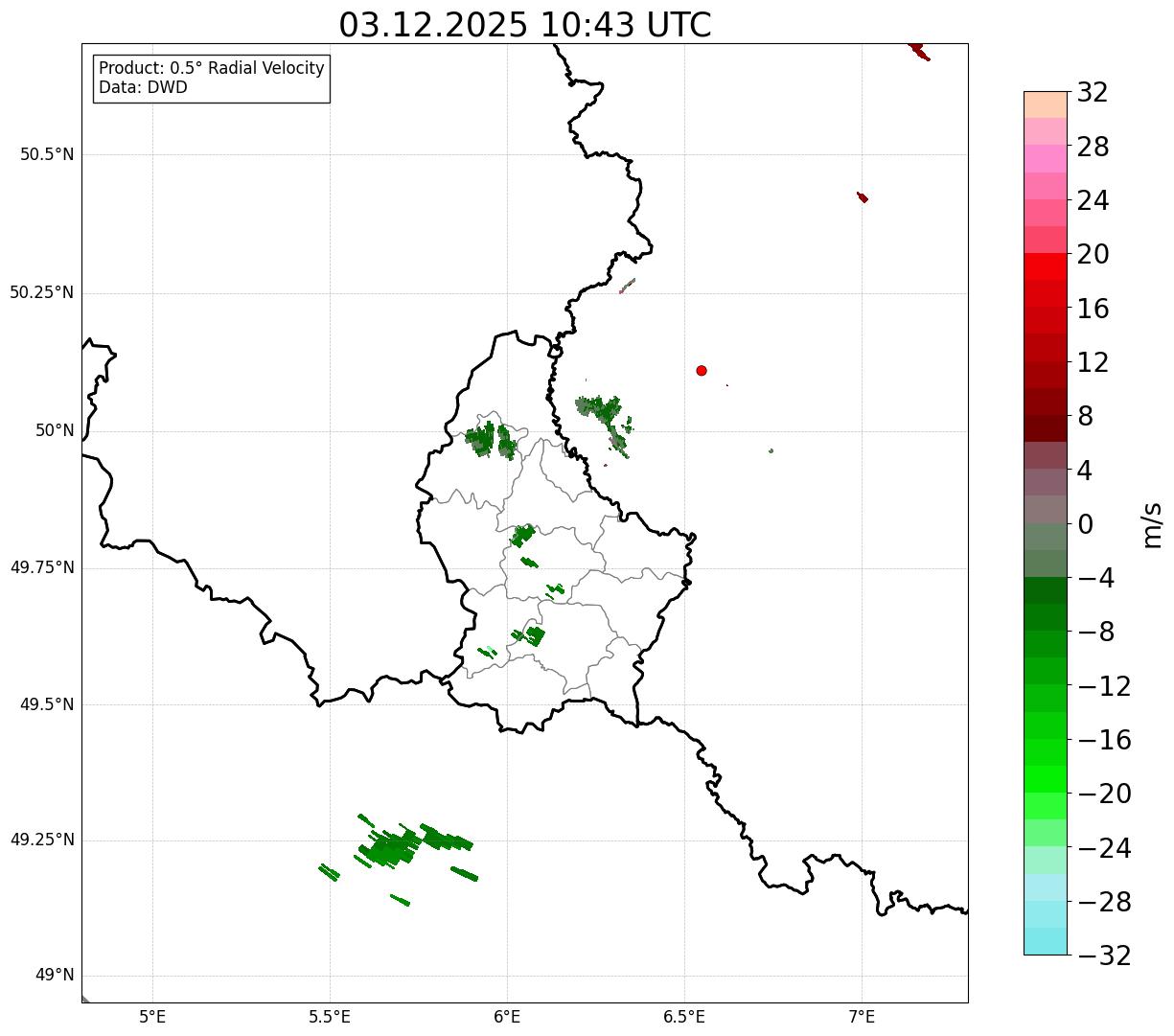Click the 6.5°E longitude axis label
This screenshot has width=1174, height=1036.
[x=684, y=1017]
